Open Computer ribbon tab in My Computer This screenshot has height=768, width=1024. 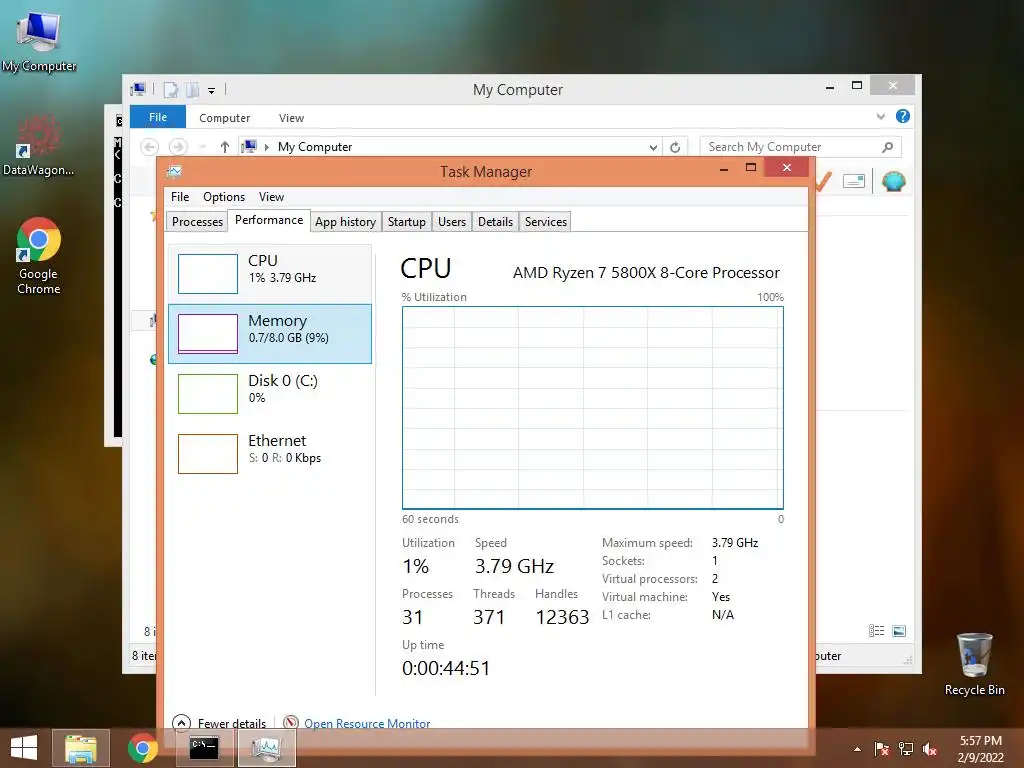[x=224, y=118]
